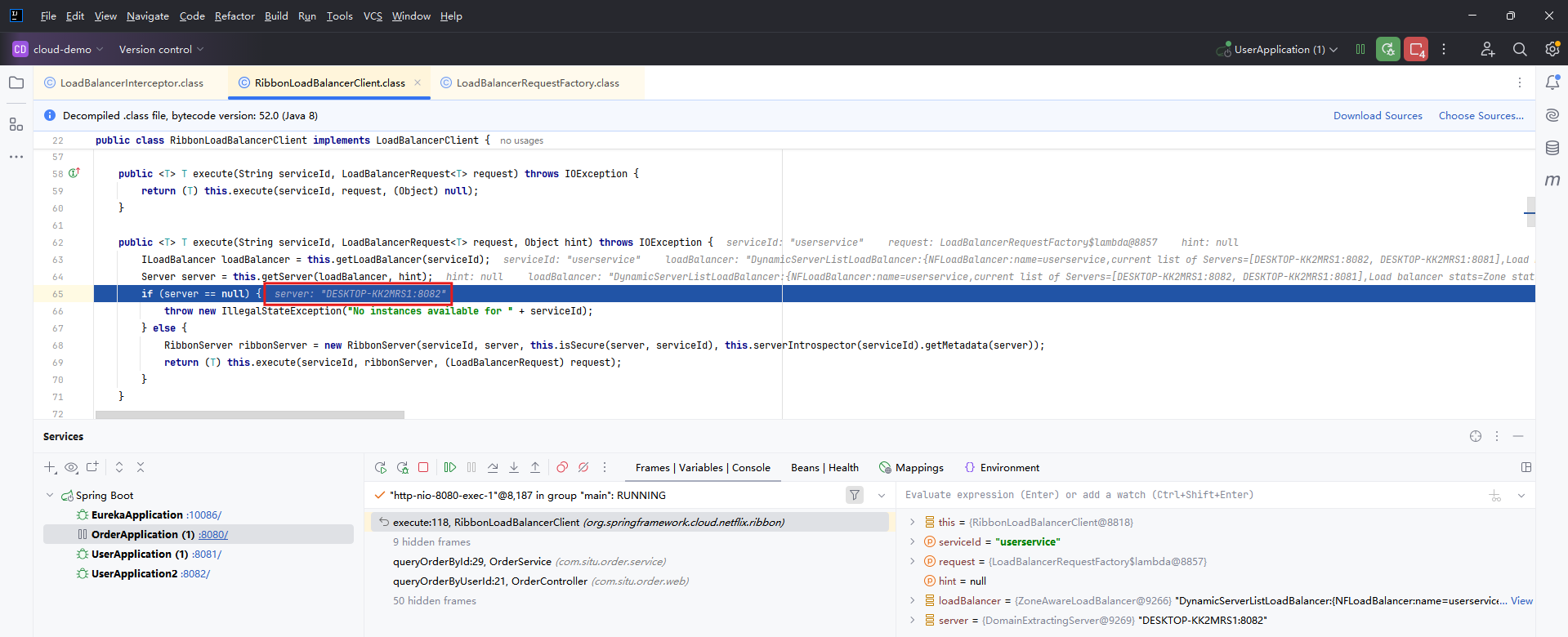Image resolution: width=1568 pixels, height=637 pixels.
Task: Open the Navigate menu
Action: tap(148, 16)
